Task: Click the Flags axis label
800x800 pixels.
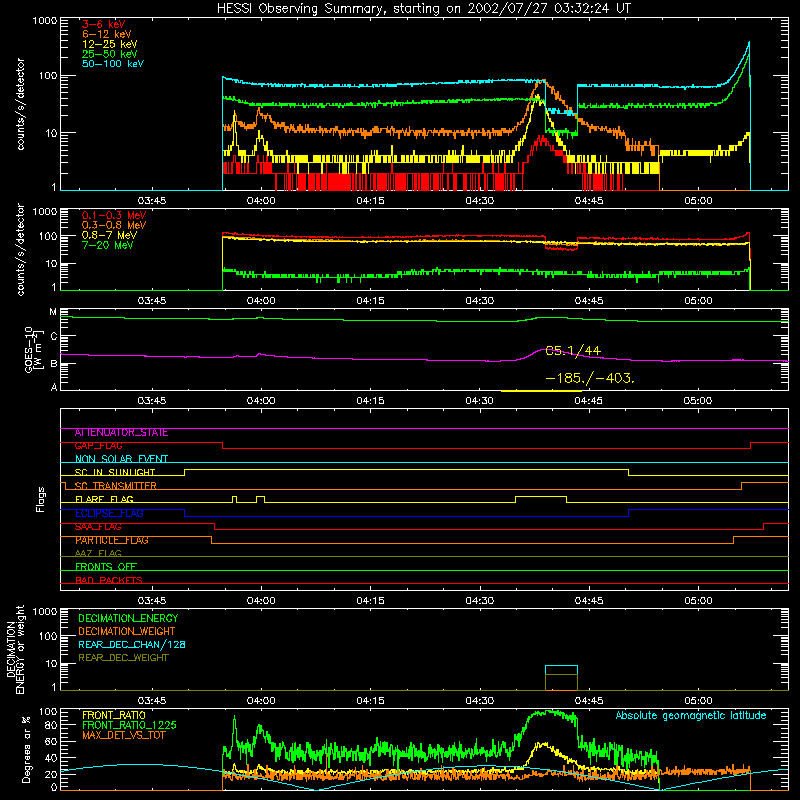Action: point(40,499)
